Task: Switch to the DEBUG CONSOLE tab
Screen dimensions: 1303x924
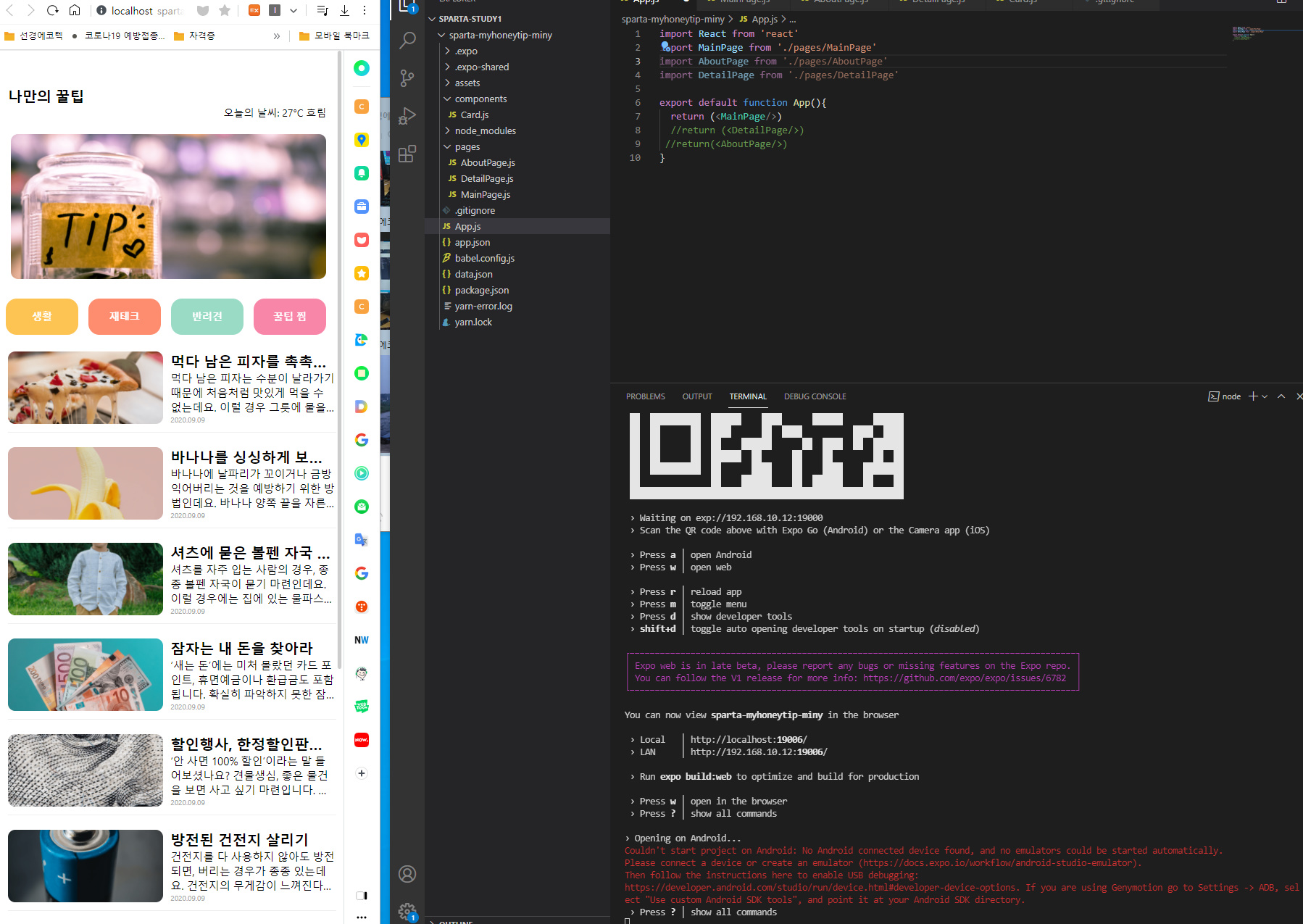Action: [x=815, y=396]
